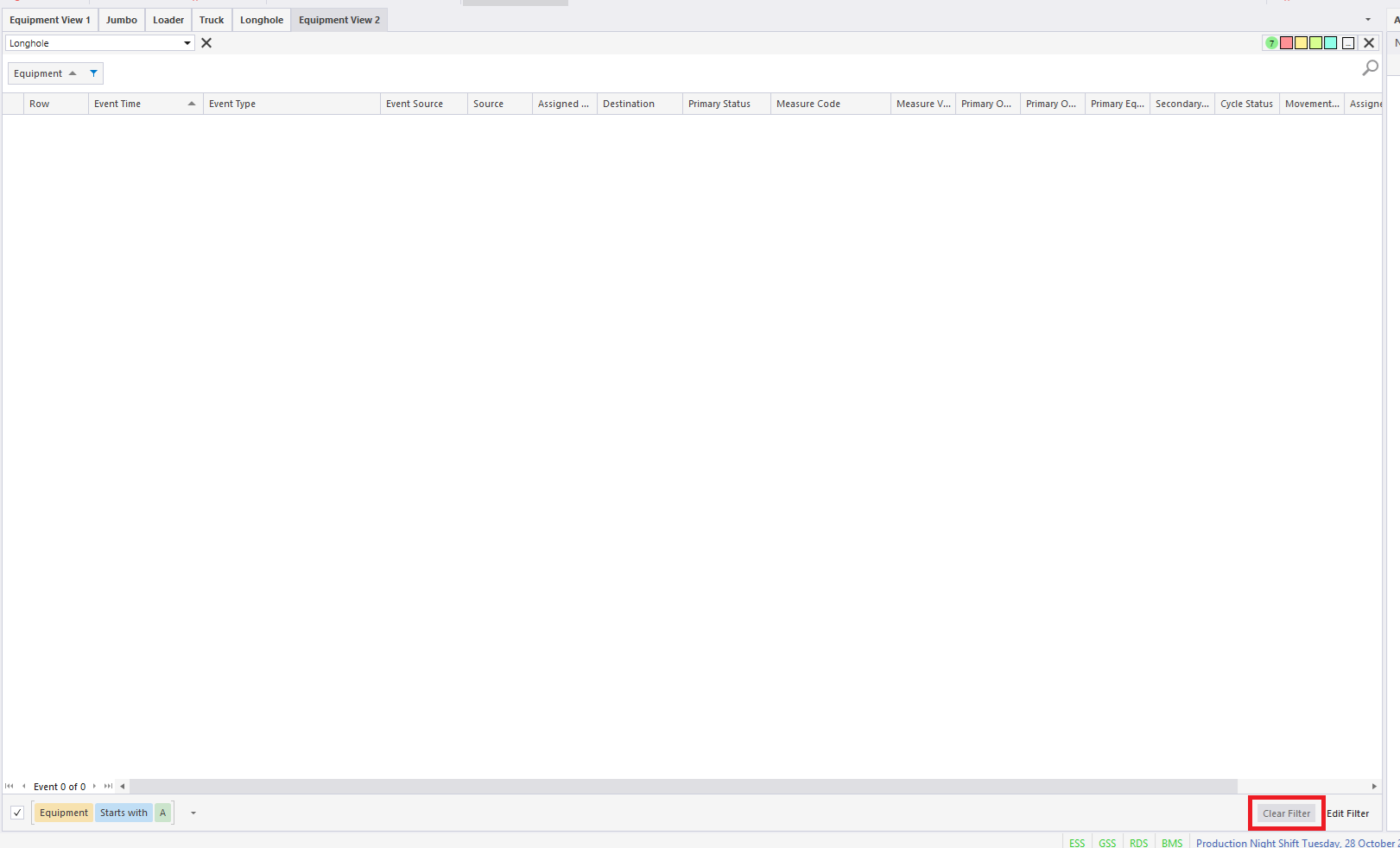Jump to the last event record
The image size is (1400, 848).
[x=108, y=787]
